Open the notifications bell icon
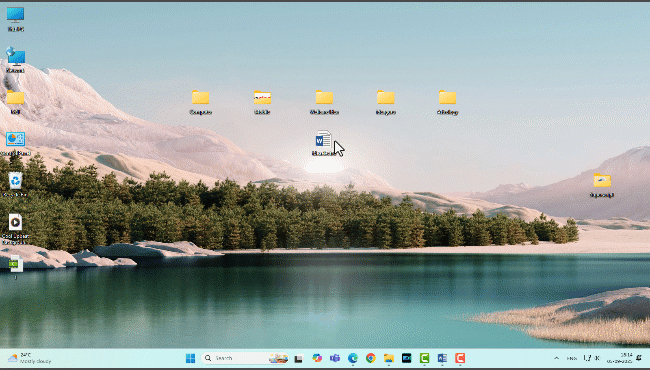 [x=639, y=358]
